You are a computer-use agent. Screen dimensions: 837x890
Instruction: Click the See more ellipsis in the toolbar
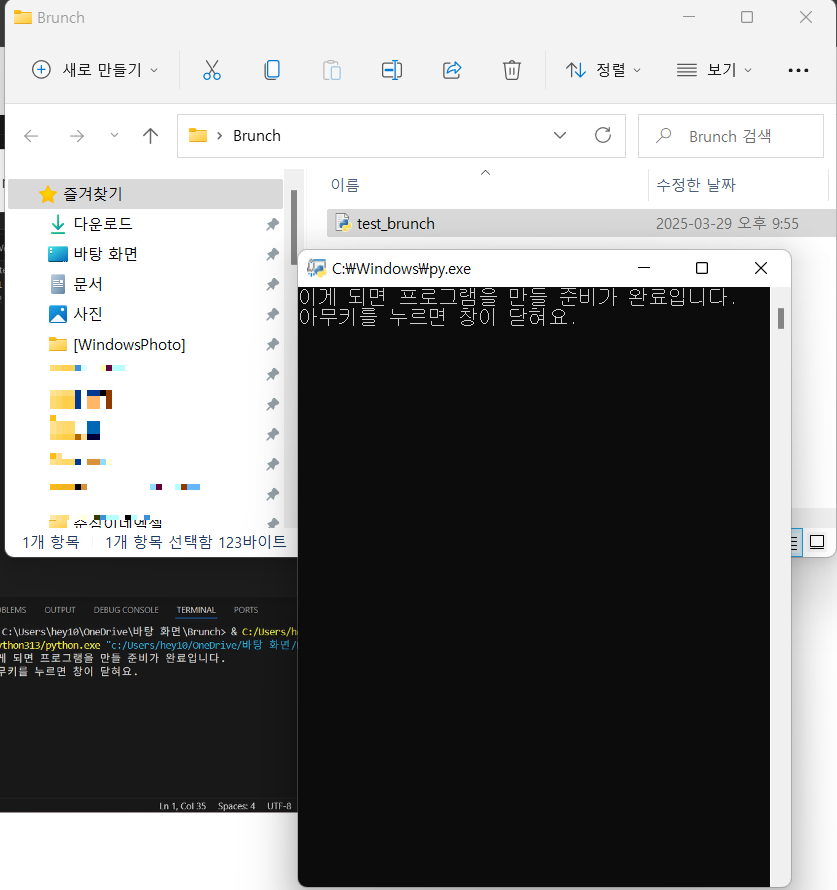pyautogui.click(x=798, y=70)
